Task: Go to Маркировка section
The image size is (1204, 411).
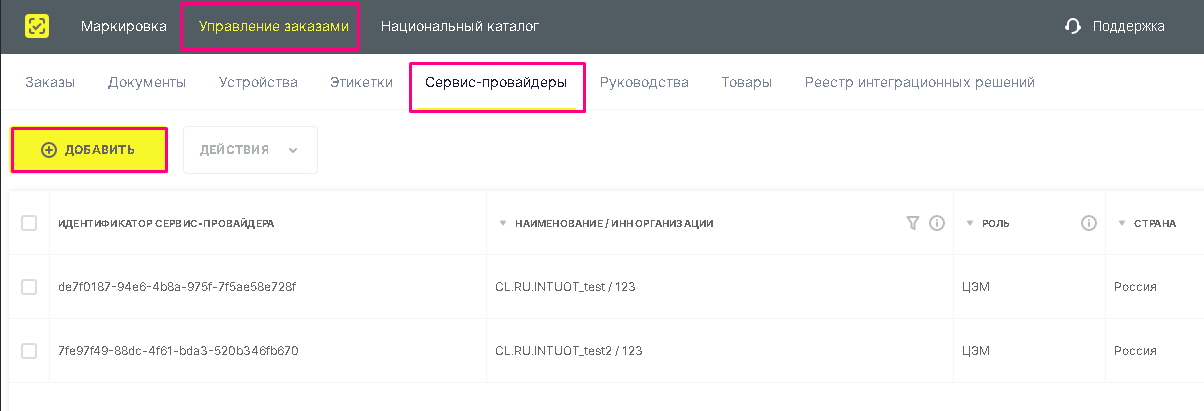Action: [x=124, y=27]
